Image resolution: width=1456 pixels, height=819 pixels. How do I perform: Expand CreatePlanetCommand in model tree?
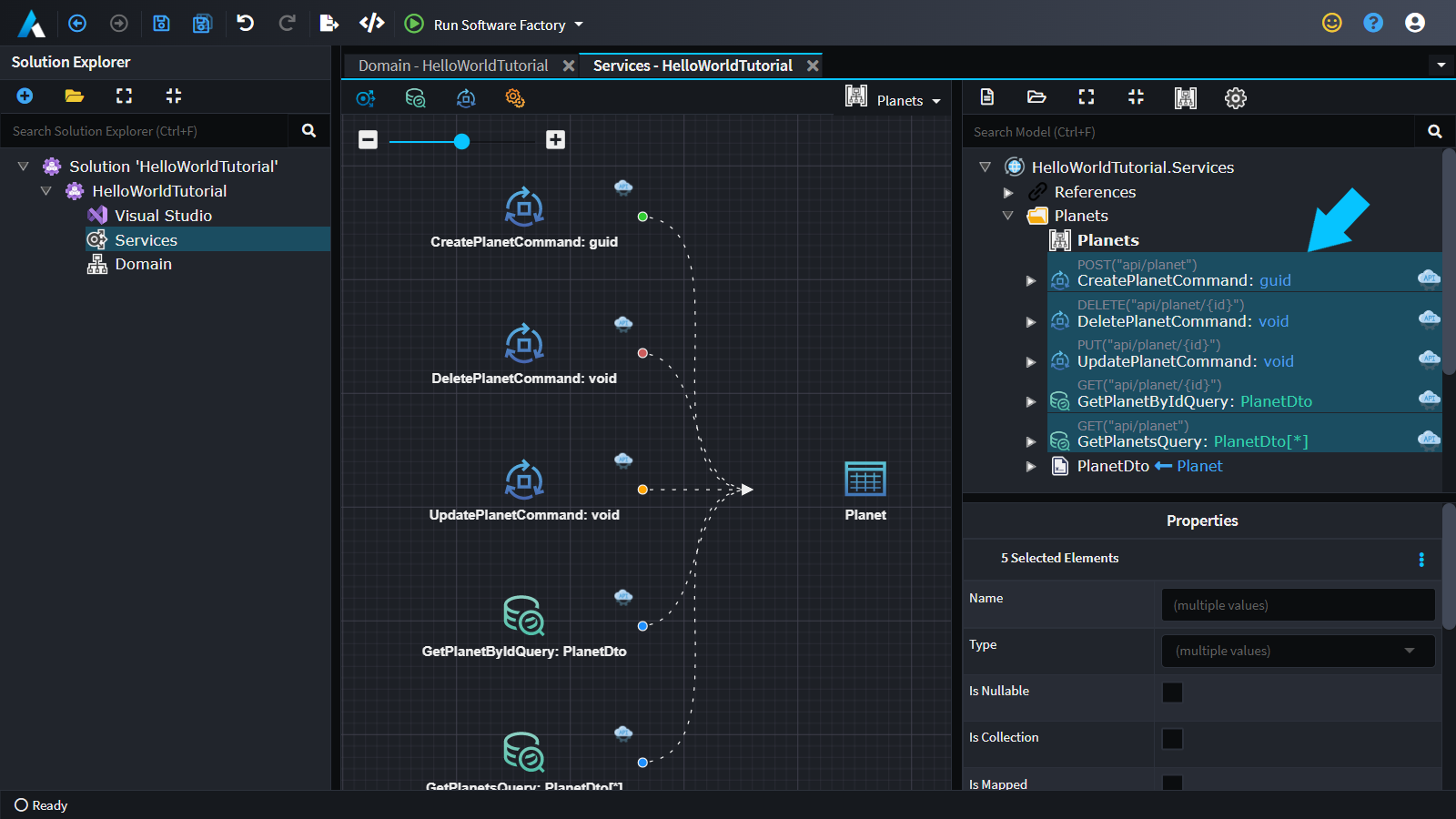[1031, 281]
